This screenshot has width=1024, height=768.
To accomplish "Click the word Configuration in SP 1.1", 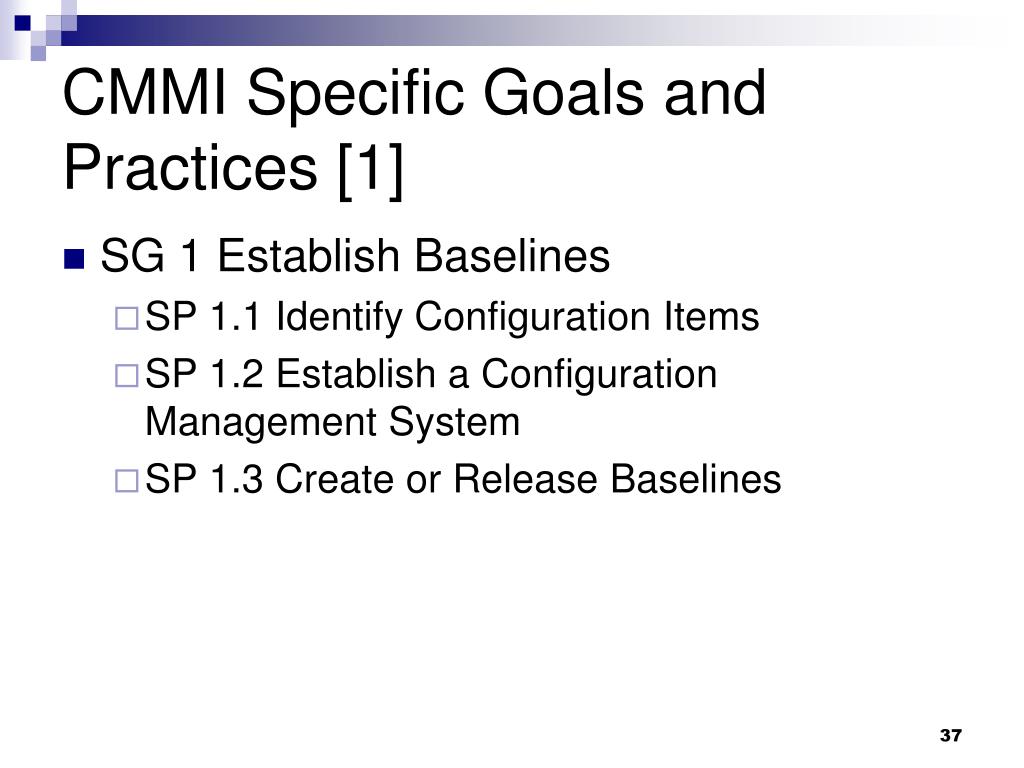I will [x=533, y=318].
